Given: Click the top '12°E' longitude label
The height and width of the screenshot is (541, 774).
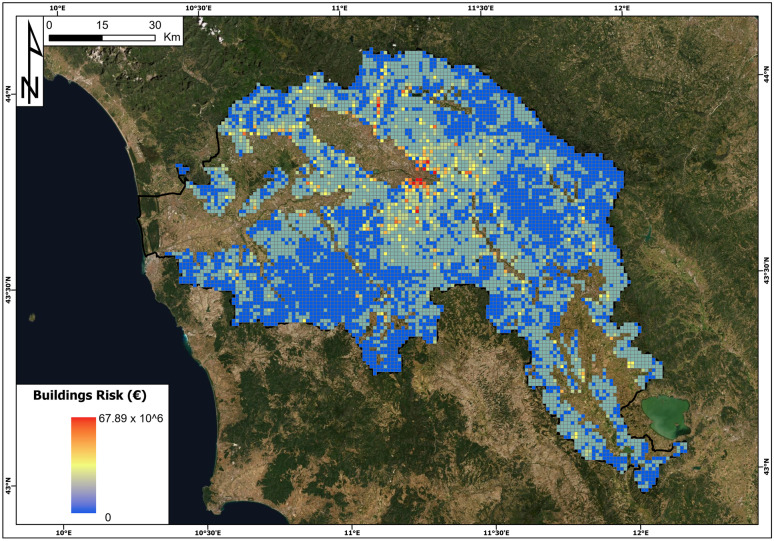Looking at the screenshot, I should click(622, 8).
